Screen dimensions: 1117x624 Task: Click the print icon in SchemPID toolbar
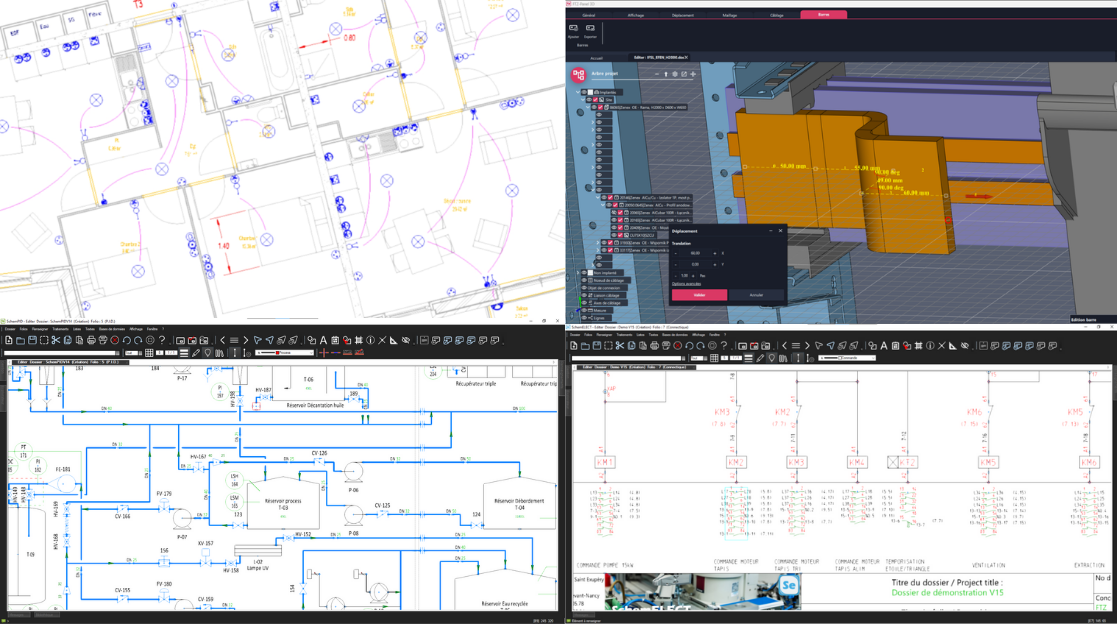[89, 341]
